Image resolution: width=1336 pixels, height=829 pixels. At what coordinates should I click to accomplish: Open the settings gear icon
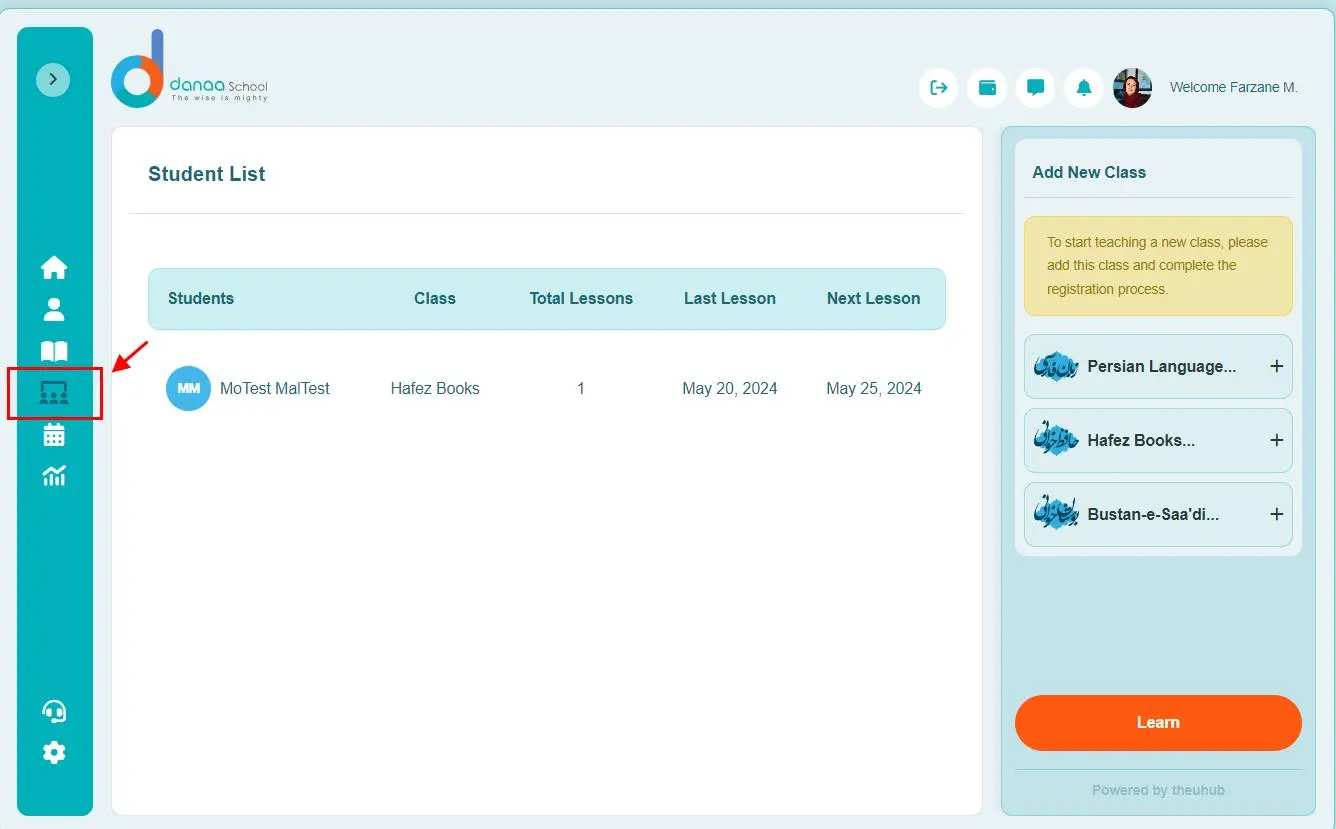54,753
